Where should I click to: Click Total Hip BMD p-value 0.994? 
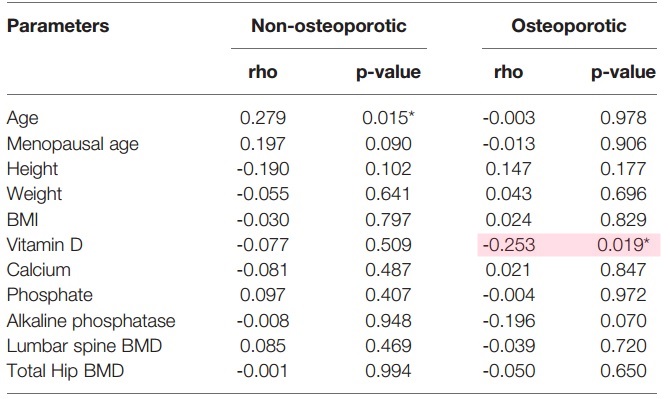point(388,371)
